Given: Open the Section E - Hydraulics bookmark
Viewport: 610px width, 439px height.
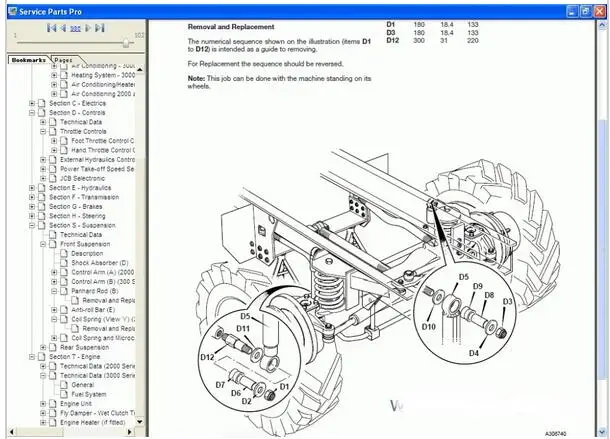Looking at the screenshot, I should pos(80,188).
